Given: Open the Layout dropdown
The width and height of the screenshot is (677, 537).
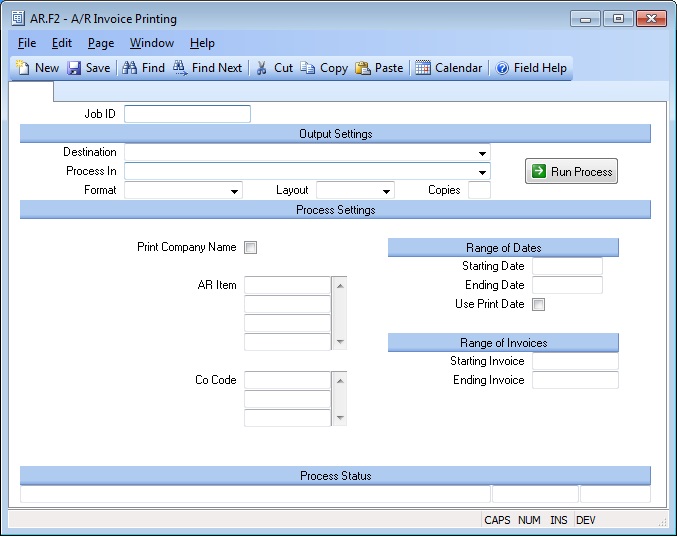Looking at the screenshot, I should click(387, 191).
